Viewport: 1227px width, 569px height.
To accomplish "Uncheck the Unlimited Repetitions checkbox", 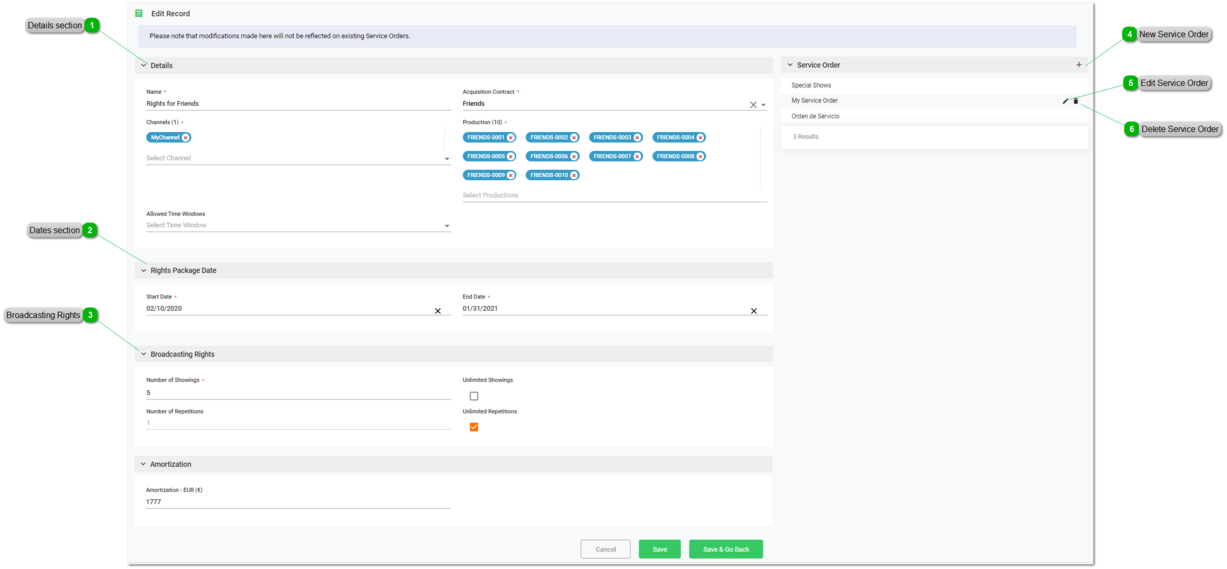I will [x=474, y=427].
